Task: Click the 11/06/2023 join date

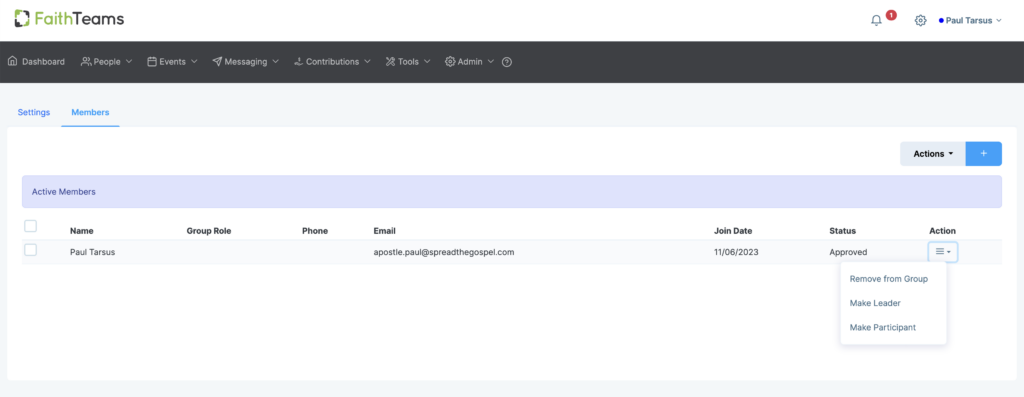Action: pos(737,251)
